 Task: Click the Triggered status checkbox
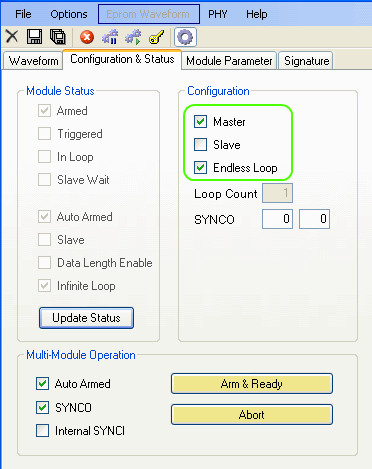44,134
